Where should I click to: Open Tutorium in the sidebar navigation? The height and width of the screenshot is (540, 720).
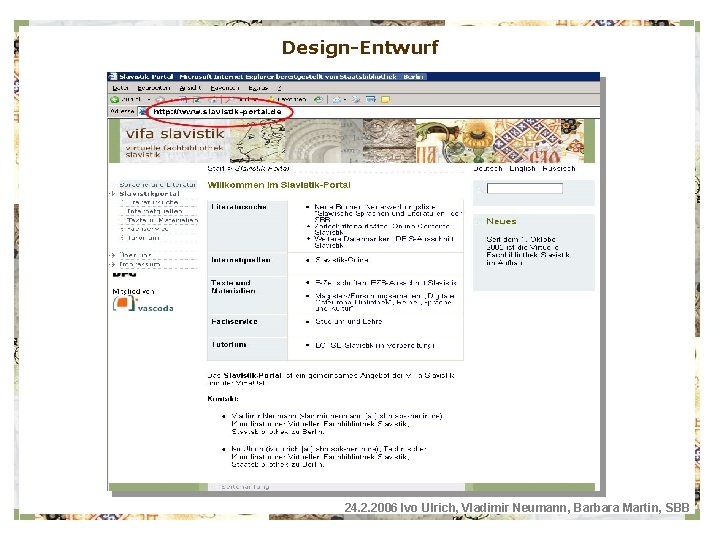coord(143,238)
